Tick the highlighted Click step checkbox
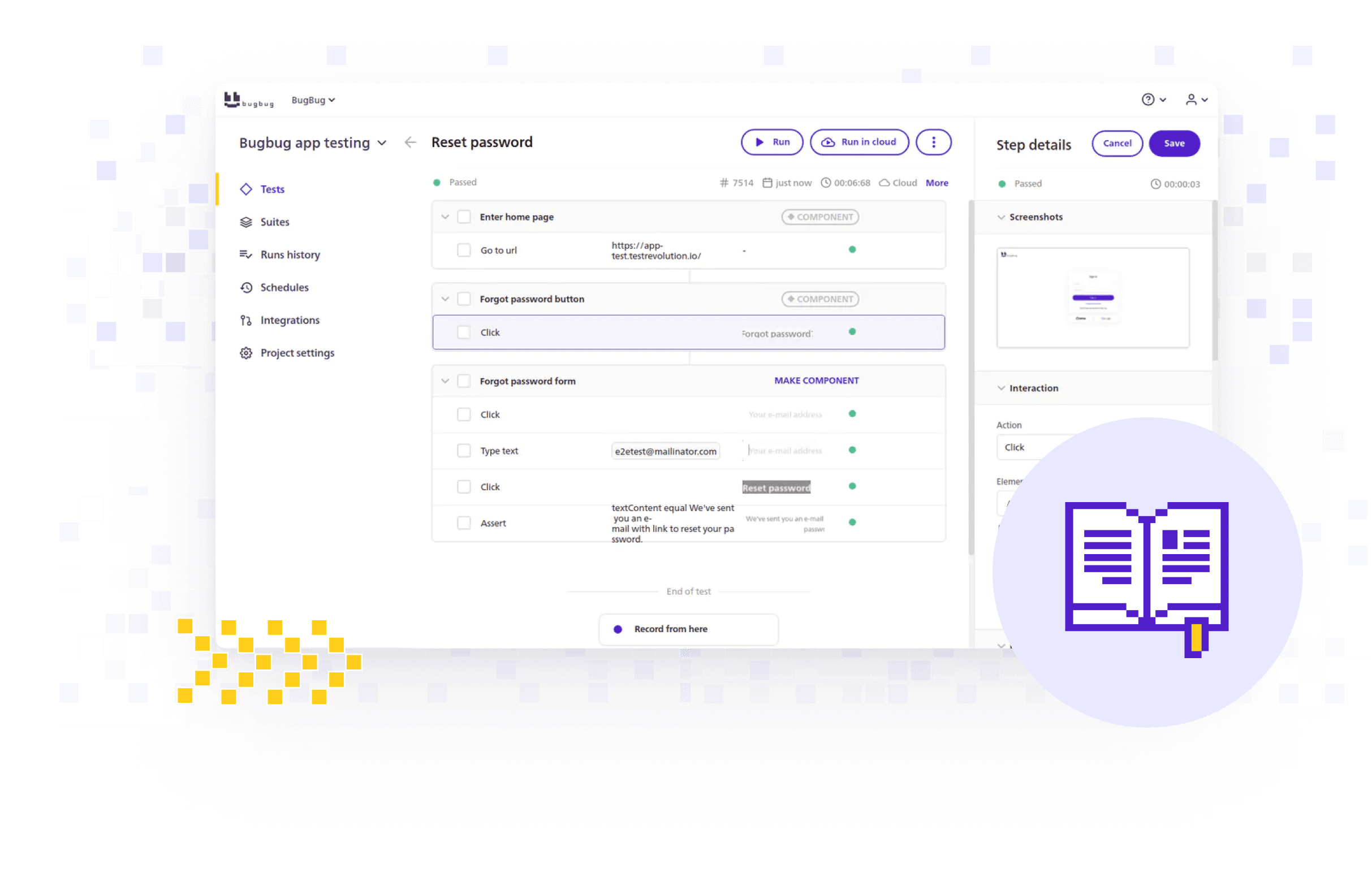 coord(464,332)
